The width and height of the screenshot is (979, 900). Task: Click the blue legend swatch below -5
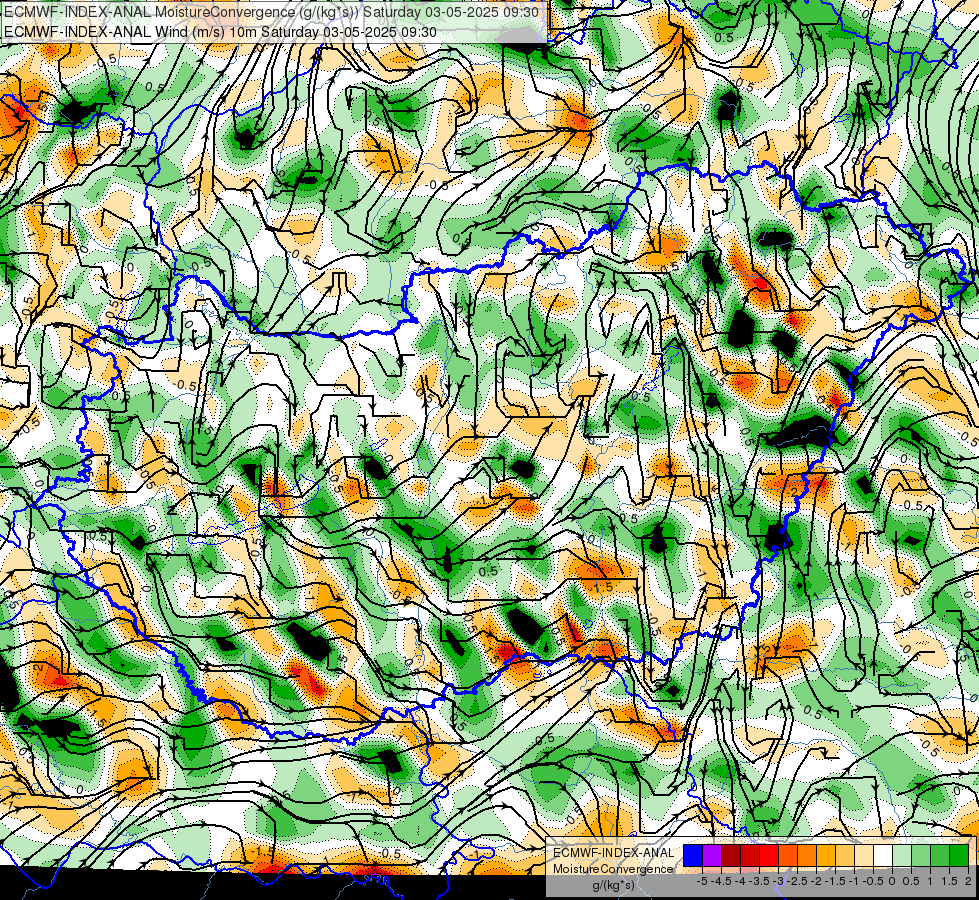(x=693, y=855)
